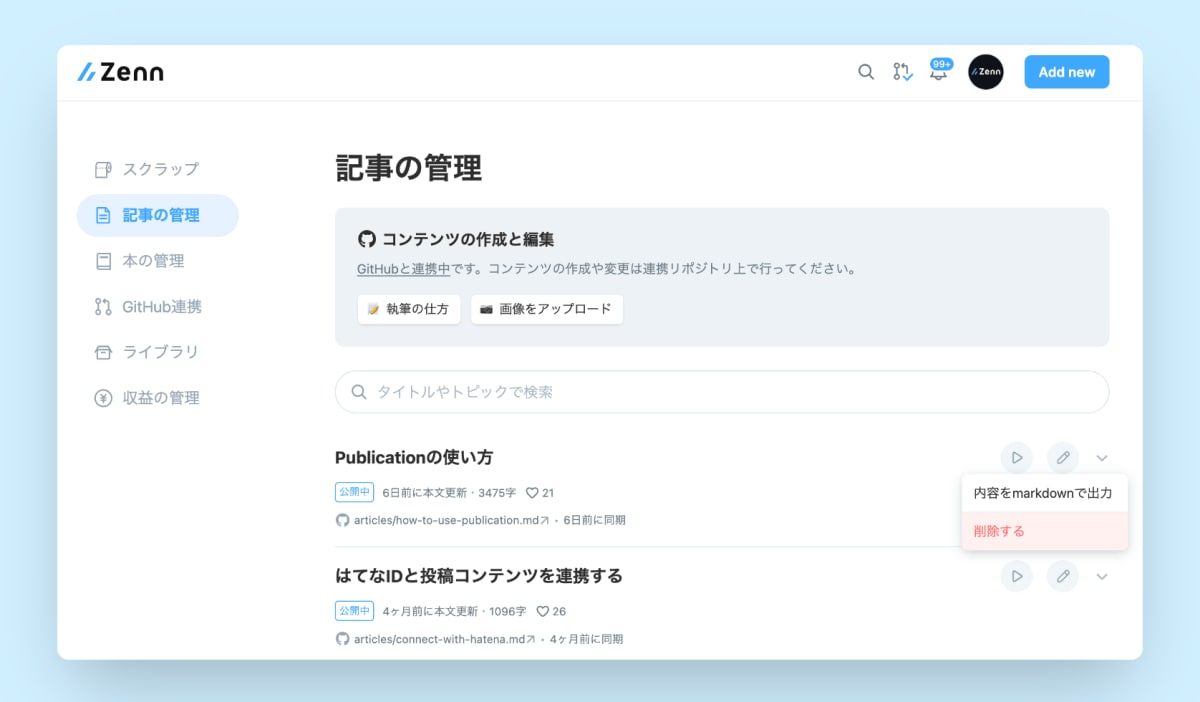Click the Add new button
Viewport: 1200px width, 702px height.
[1066, 71]
